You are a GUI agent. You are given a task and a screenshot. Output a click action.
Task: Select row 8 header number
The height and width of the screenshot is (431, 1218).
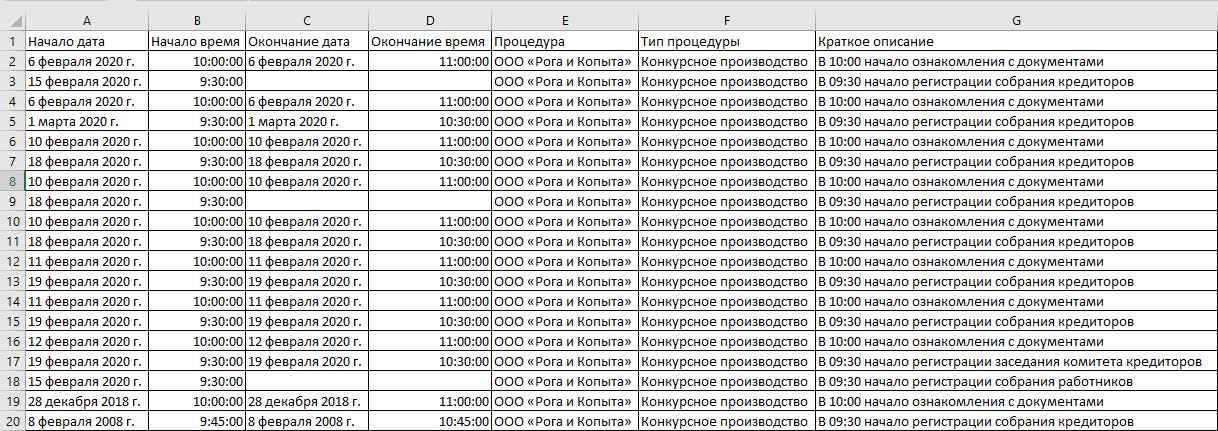pos(12,182)
